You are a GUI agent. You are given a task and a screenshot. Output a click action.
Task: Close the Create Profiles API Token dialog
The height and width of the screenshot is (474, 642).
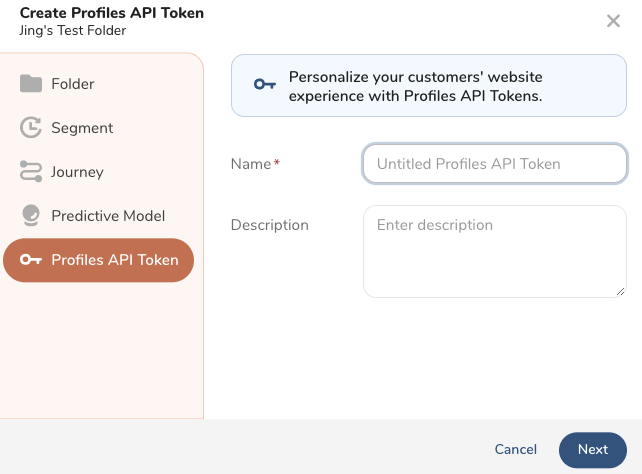click(613, 21)
